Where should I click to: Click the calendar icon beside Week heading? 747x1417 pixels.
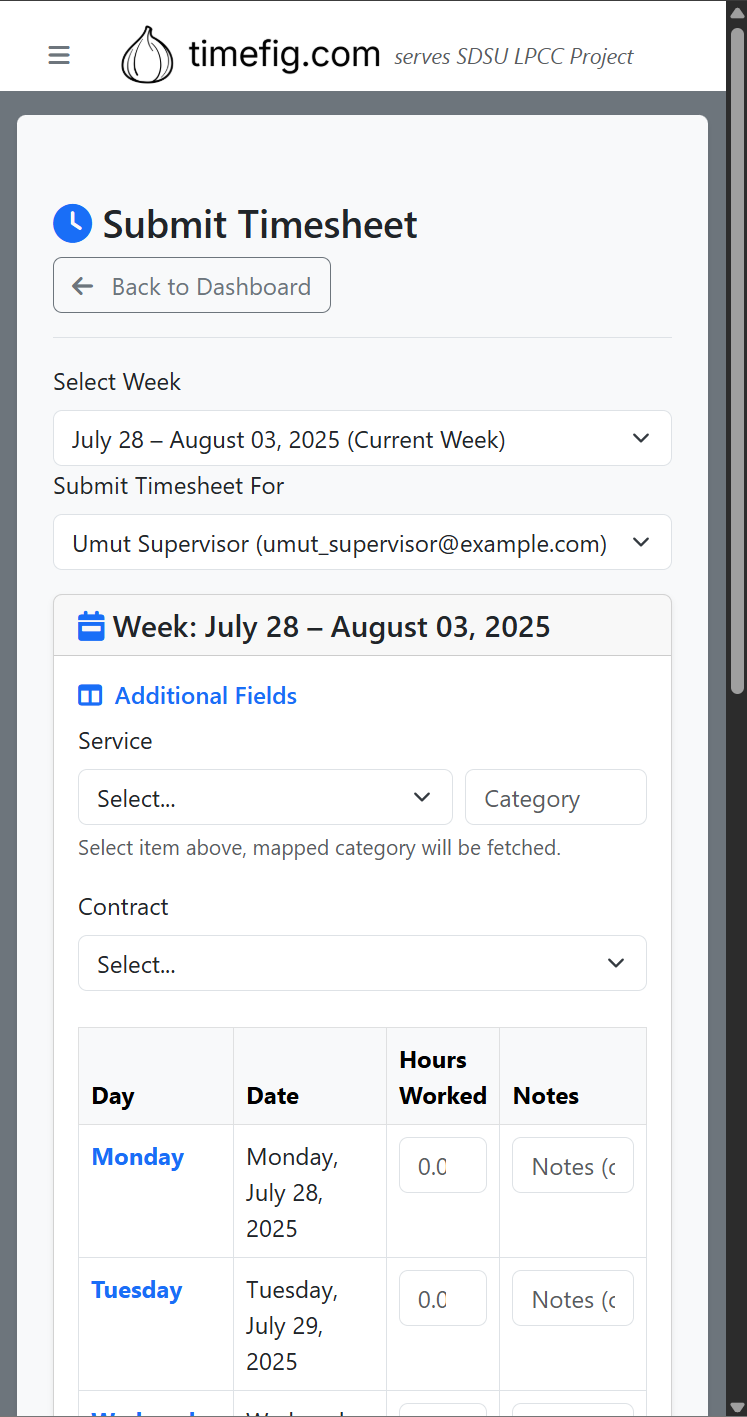pos(91,626)
